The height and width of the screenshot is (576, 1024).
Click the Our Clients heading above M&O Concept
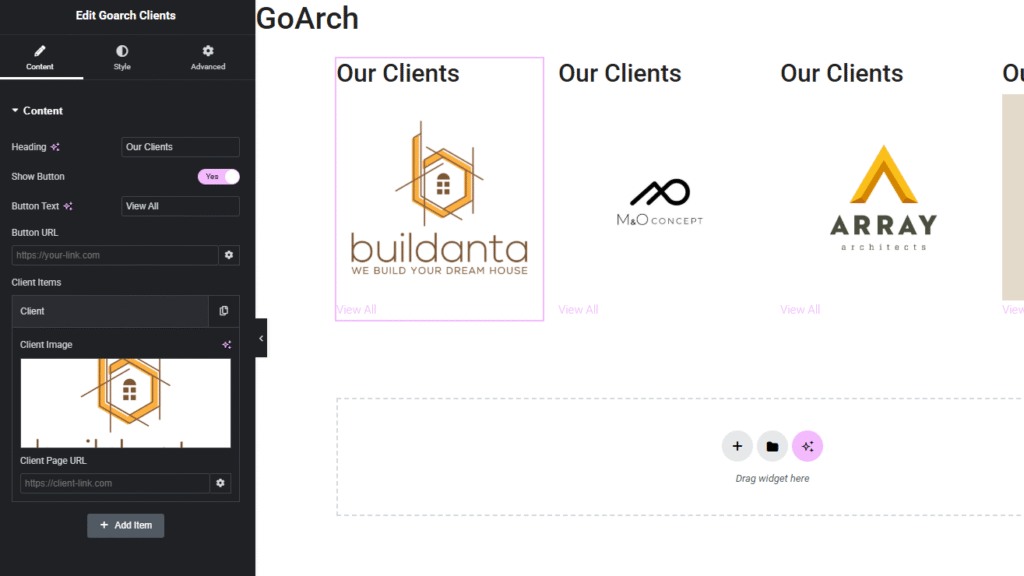point(620,73)
